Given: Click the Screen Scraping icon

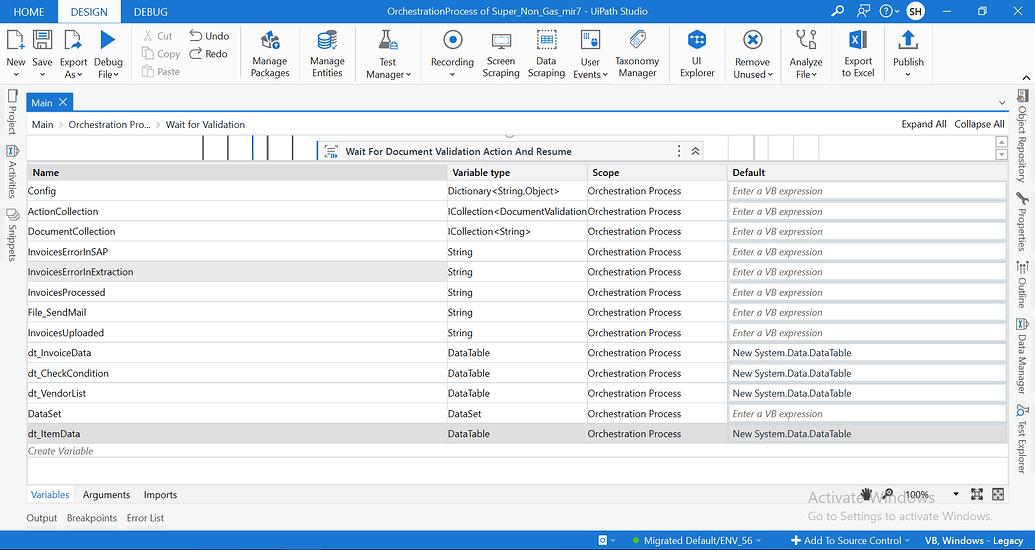Looking at the screenshot, I should pyautogui.click(x=501, y=53).
